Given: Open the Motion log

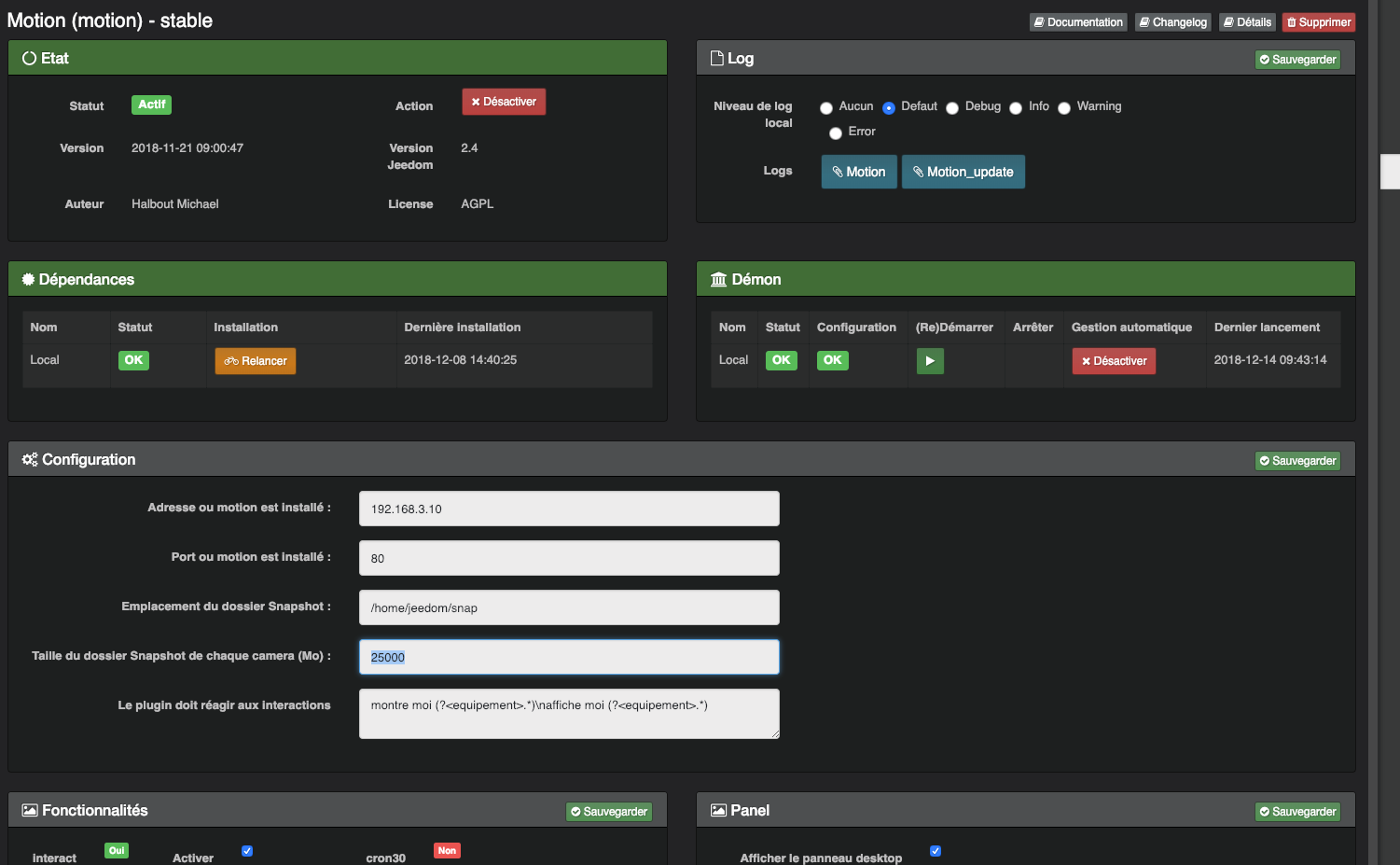Looking at the screenshot, I should coord(859,172).
